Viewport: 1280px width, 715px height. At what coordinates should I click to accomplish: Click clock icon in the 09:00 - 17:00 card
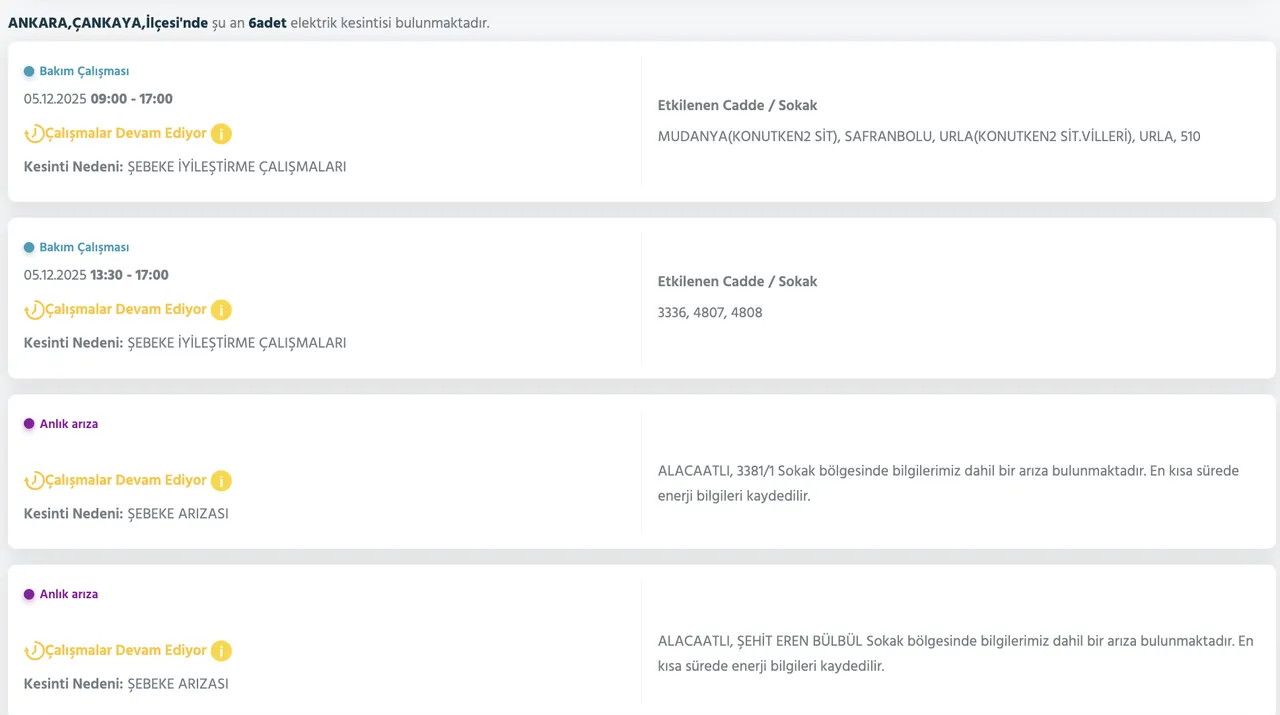34,134
